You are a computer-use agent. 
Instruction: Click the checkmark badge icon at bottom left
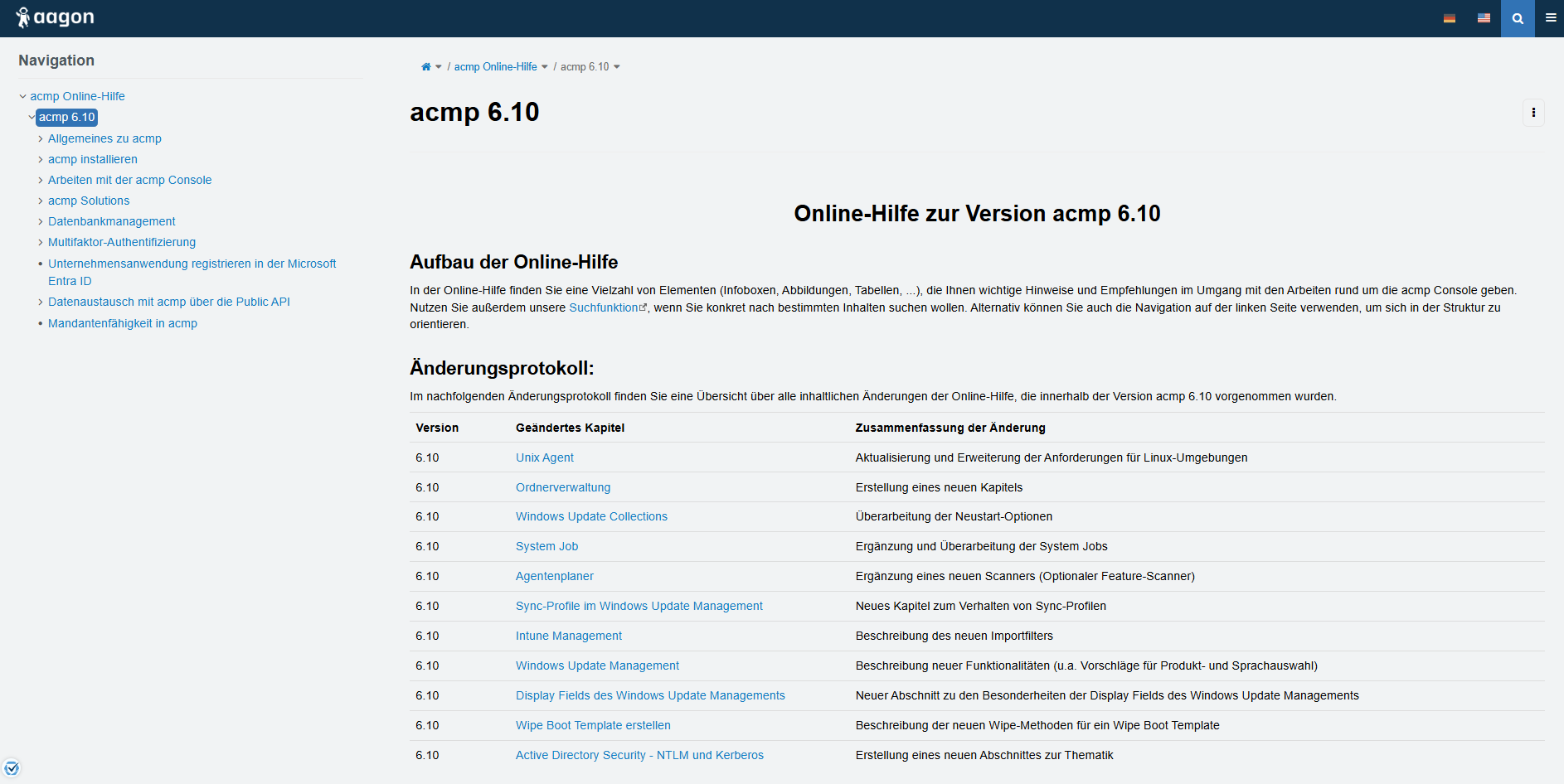(x=12, y=767)
